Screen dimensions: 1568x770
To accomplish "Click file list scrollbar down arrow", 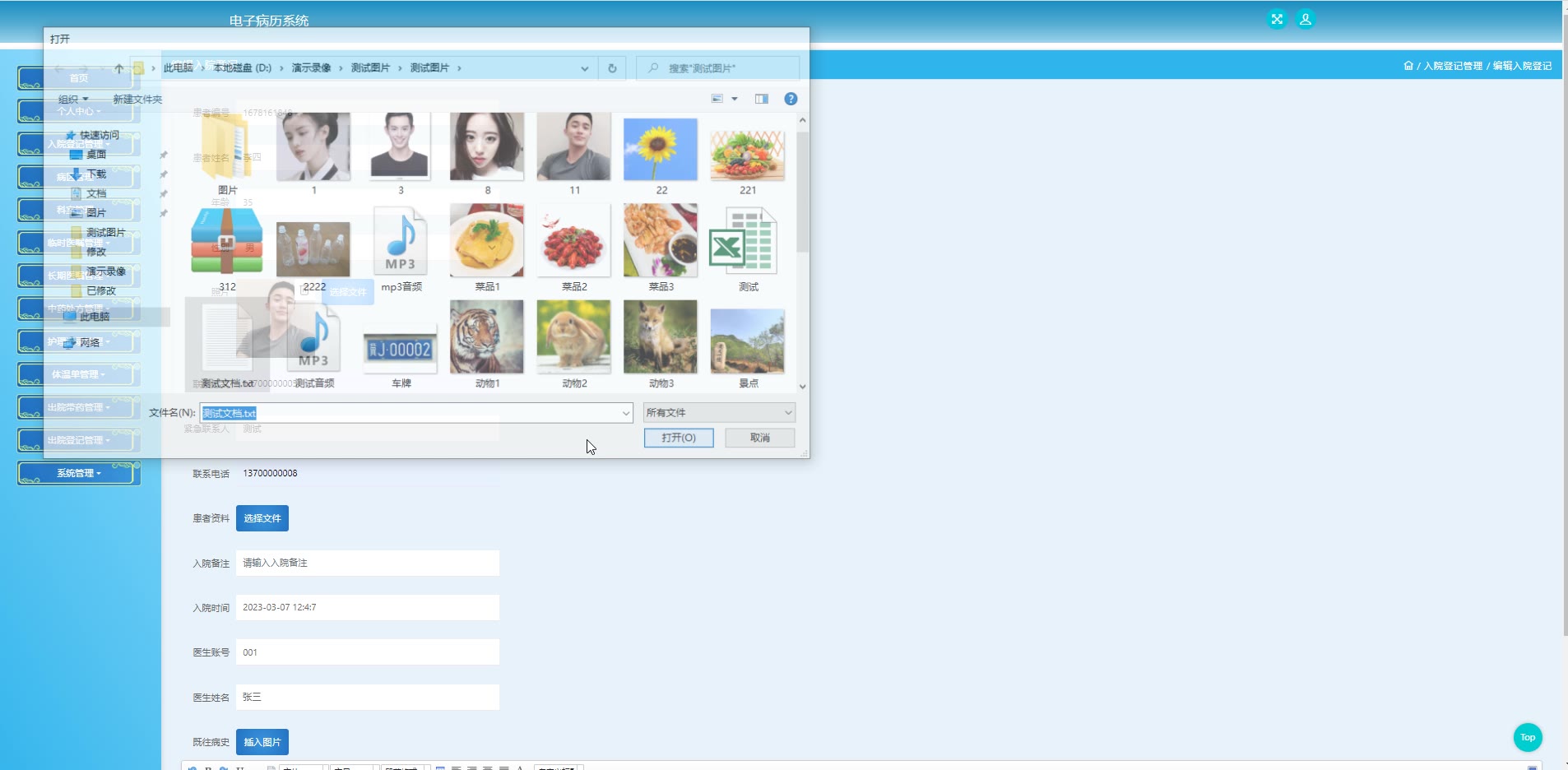I will point(802,387).
